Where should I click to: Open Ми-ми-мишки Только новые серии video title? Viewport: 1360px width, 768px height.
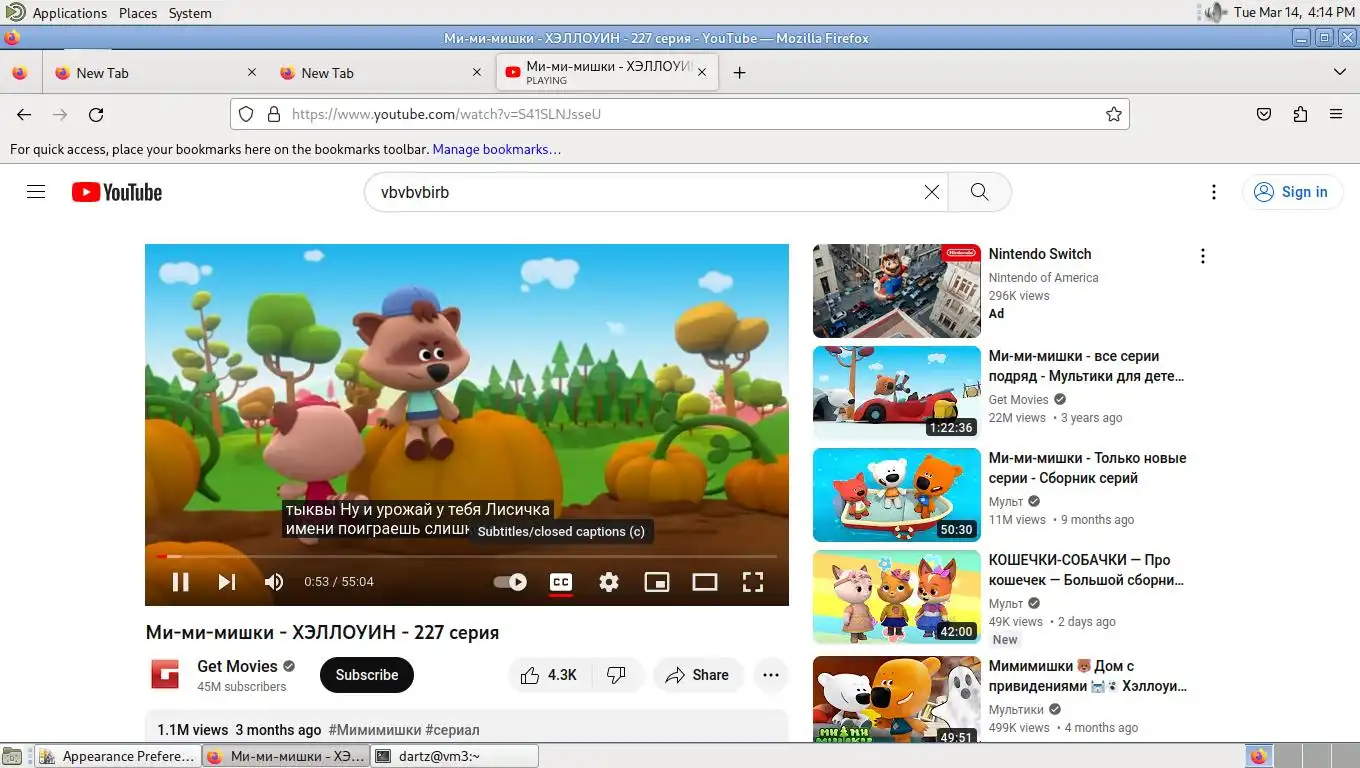point(1088,468)
